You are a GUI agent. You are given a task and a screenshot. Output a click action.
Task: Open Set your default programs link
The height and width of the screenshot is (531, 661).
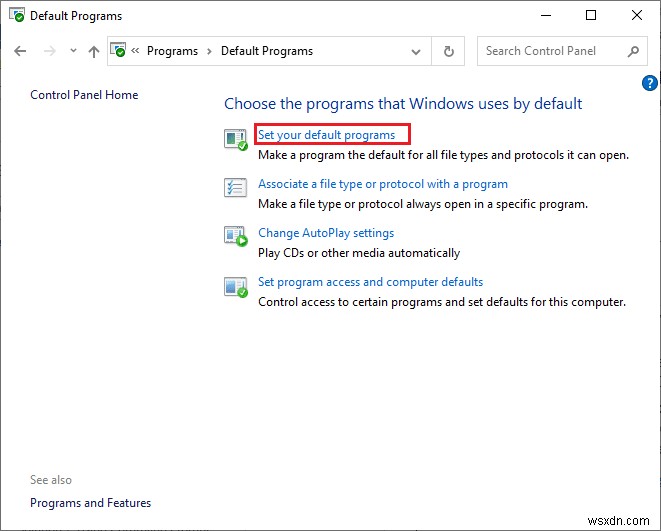point(326,135)
